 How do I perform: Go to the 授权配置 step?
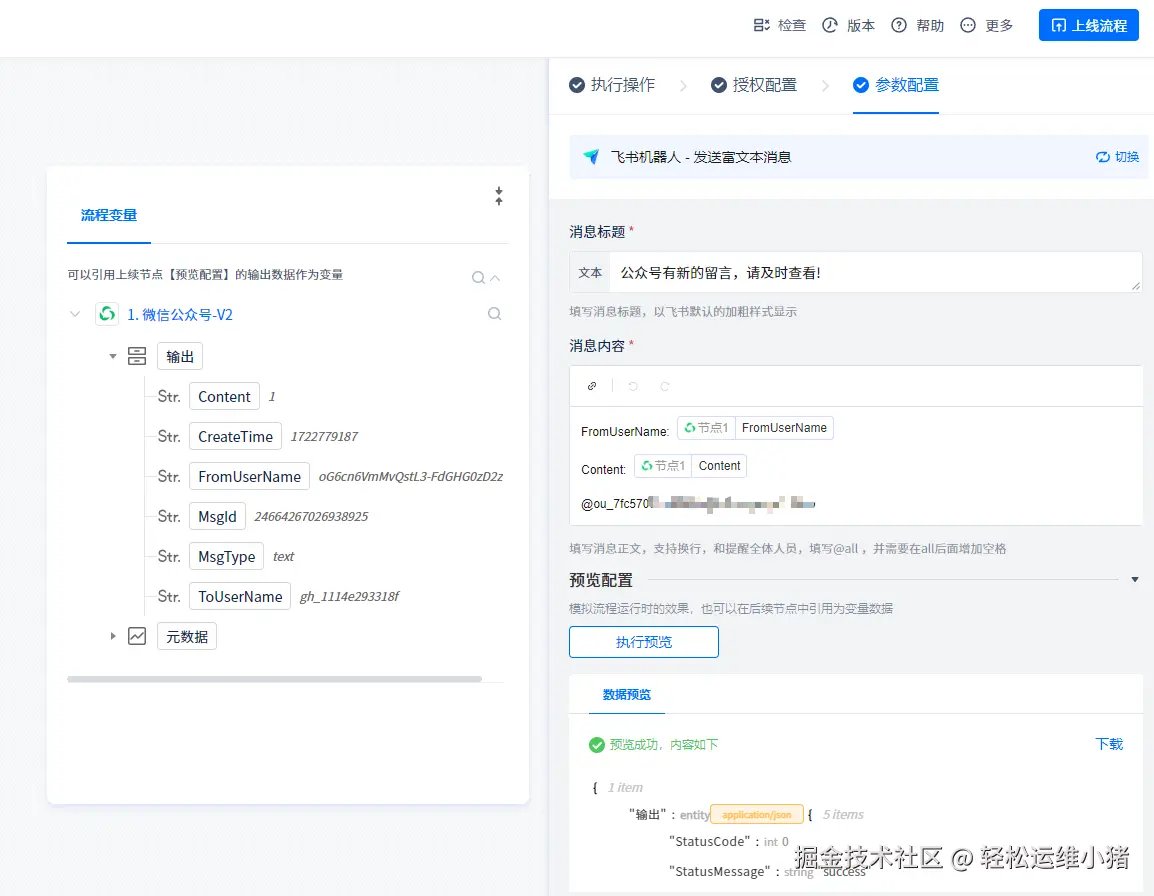[754, 85]
